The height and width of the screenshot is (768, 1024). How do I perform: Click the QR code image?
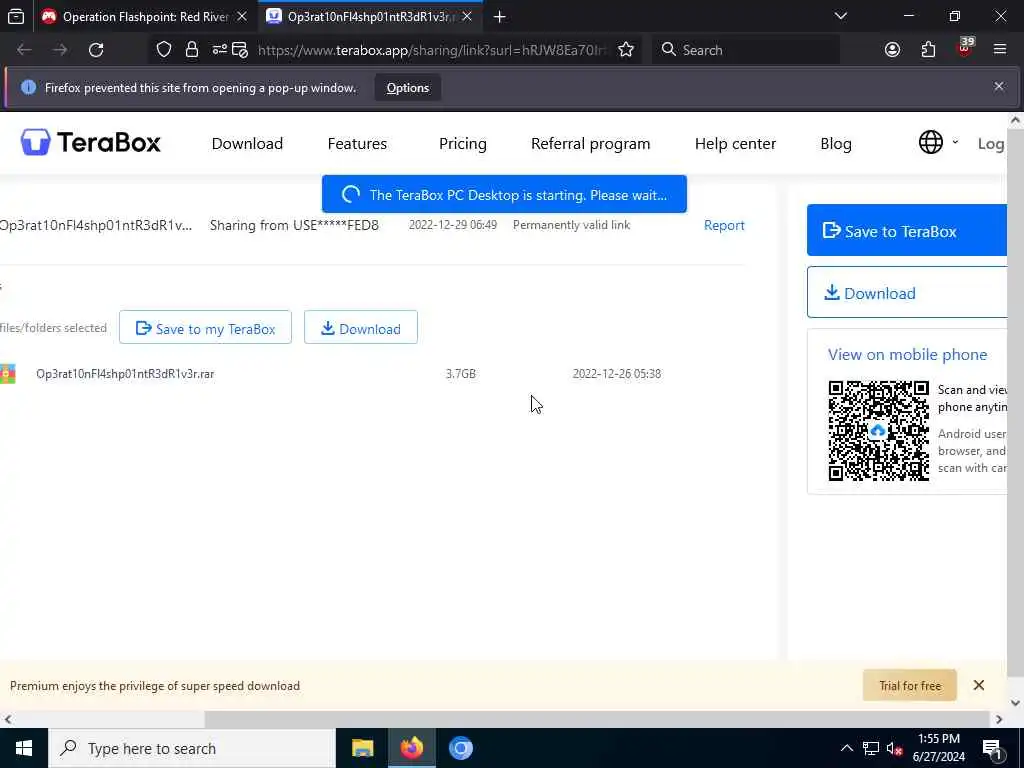click(x=878, y=430)
